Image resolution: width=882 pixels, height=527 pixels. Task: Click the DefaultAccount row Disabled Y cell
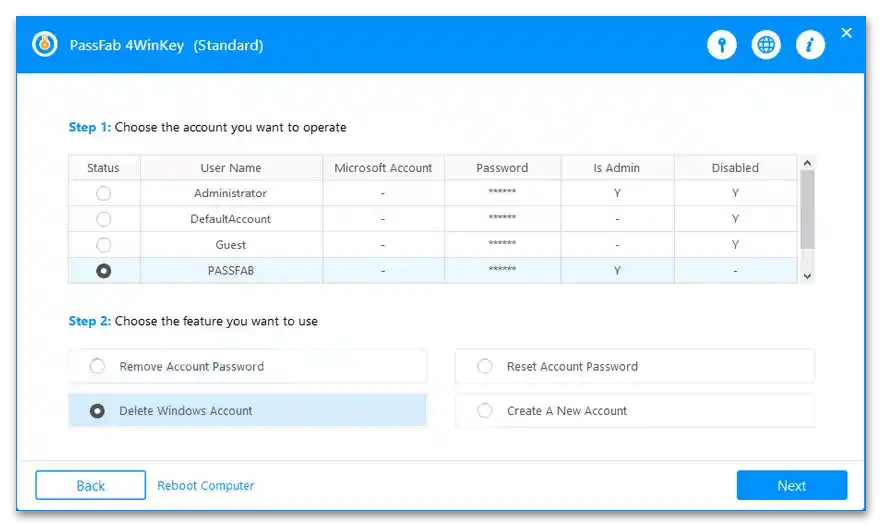[735, 219]
